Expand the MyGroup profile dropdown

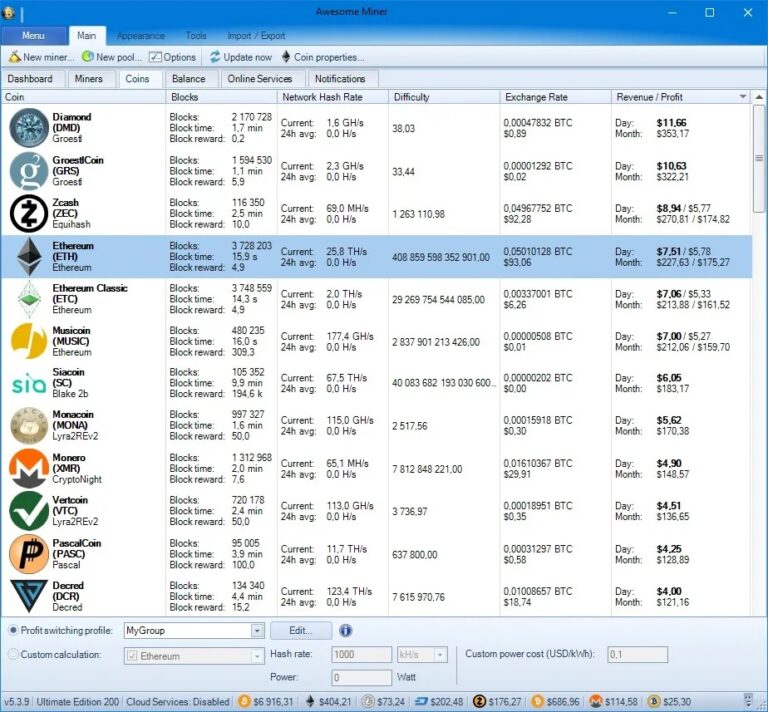click(257, 631)
